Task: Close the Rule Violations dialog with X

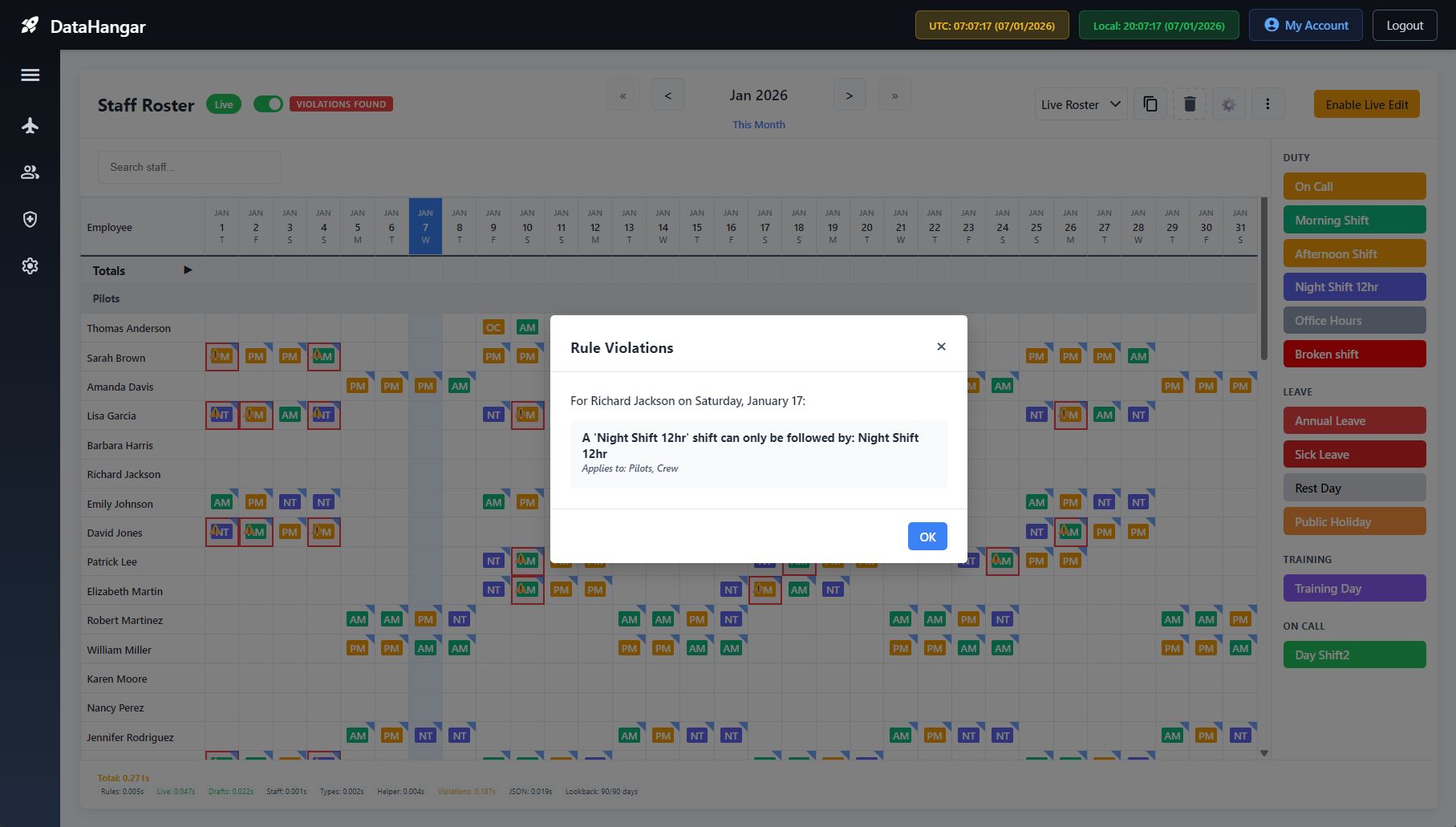Action: tap(941, 347)
